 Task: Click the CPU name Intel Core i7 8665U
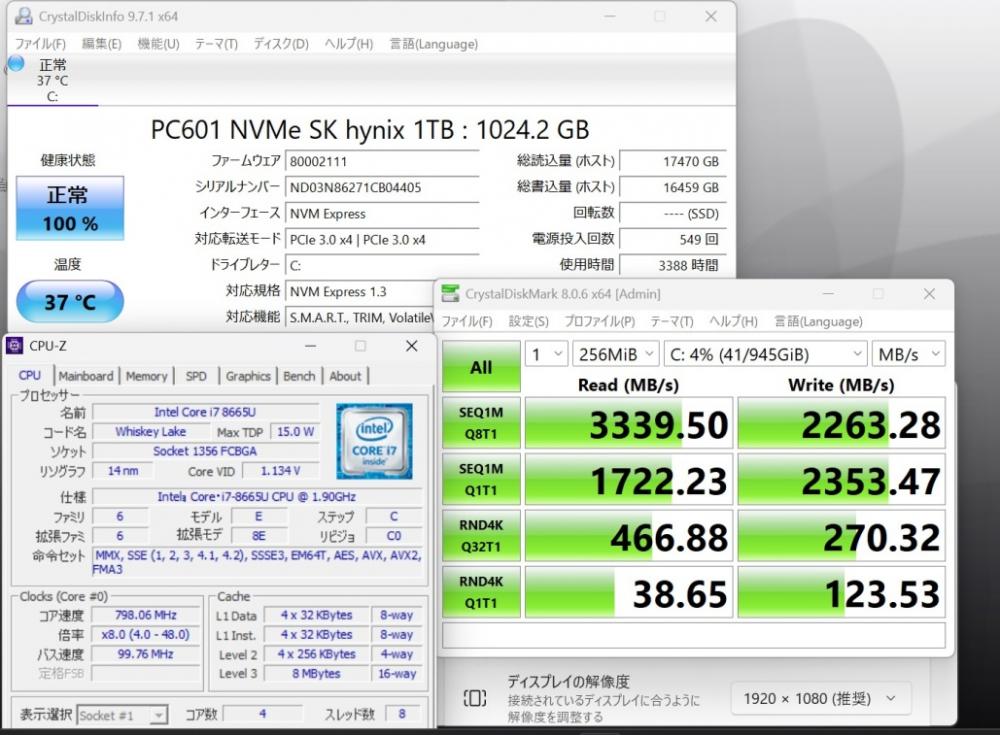(205, 412)
